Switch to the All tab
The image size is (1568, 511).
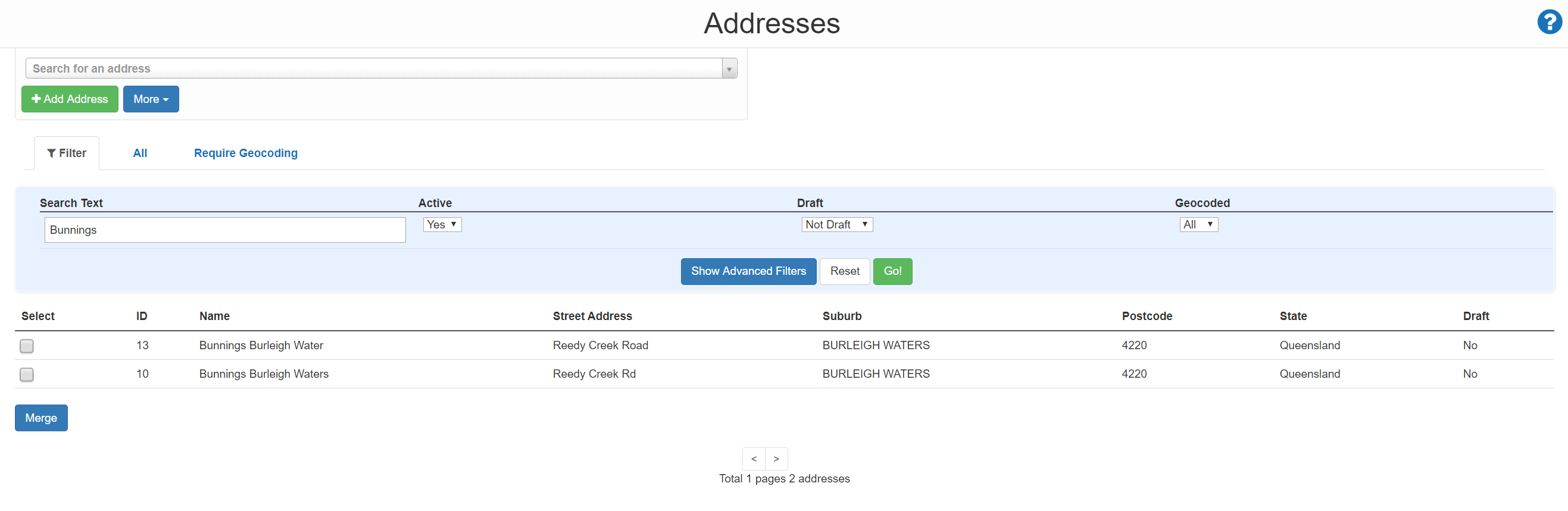(140, 153)
